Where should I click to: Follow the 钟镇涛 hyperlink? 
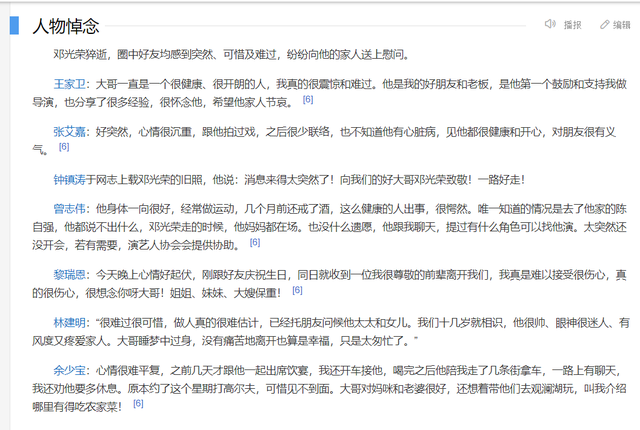pos(69,180)
